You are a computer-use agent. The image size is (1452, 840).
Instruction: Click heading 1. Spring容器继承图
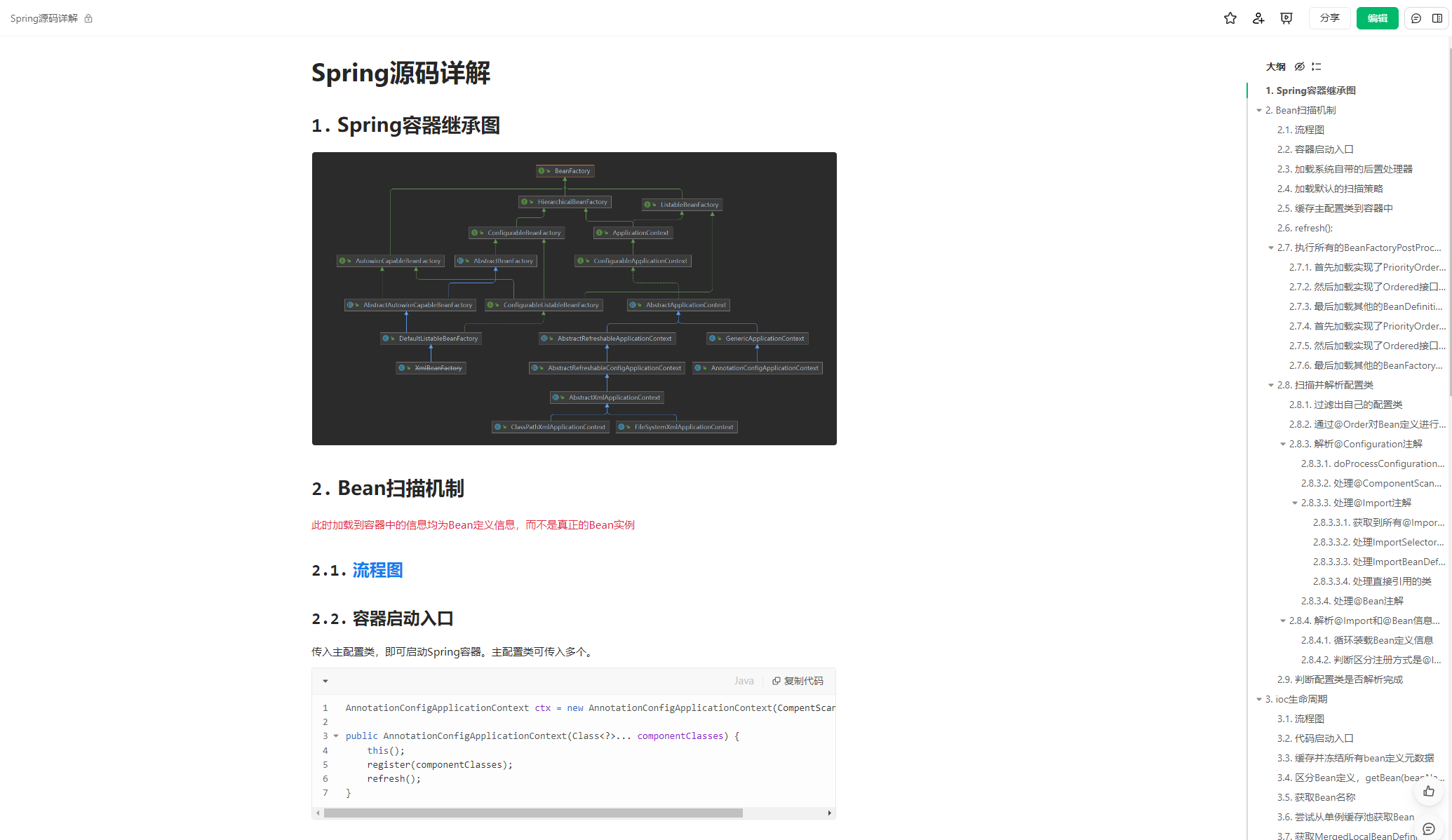[x=405, y=125]
